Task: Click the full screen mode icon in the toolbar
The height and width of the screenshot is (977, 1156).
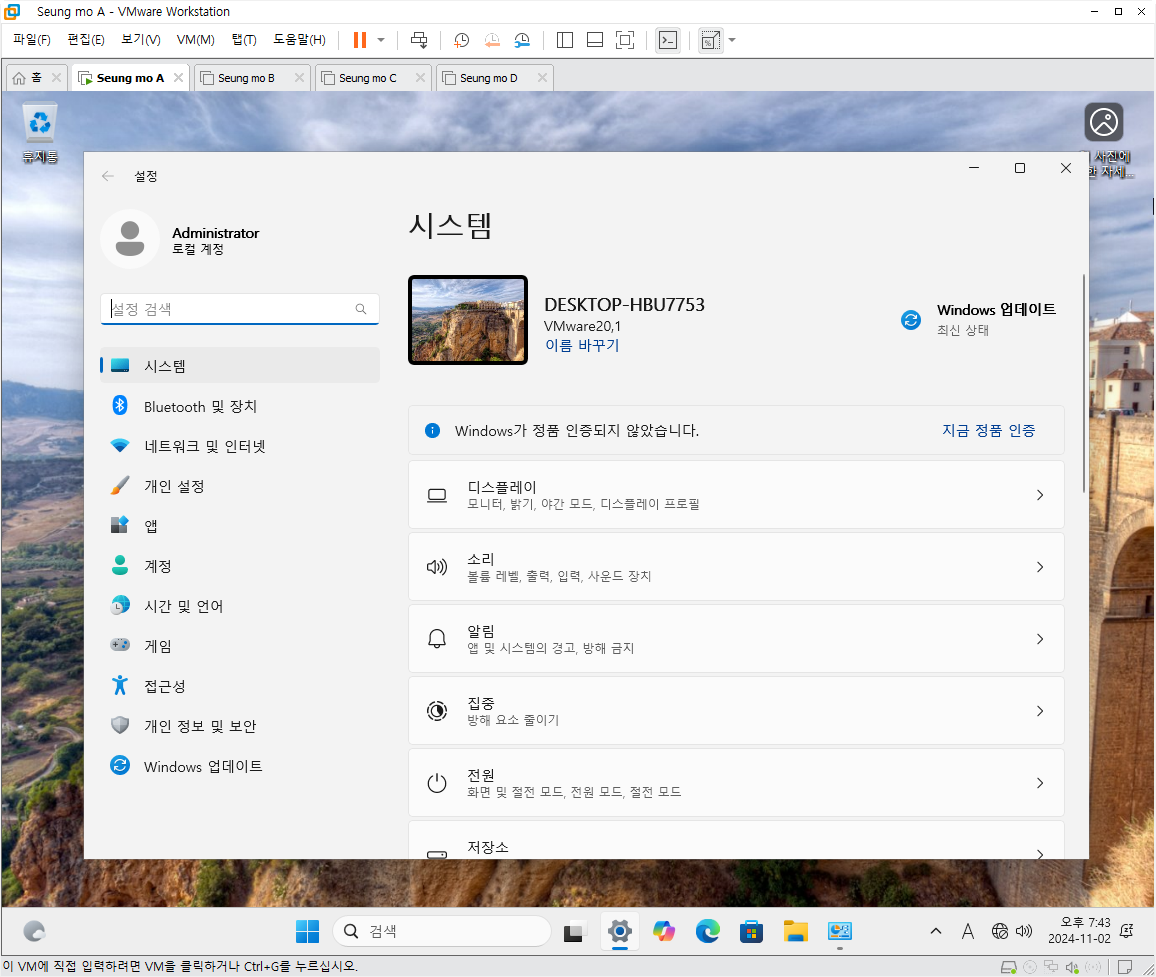Action: (624, 40)
